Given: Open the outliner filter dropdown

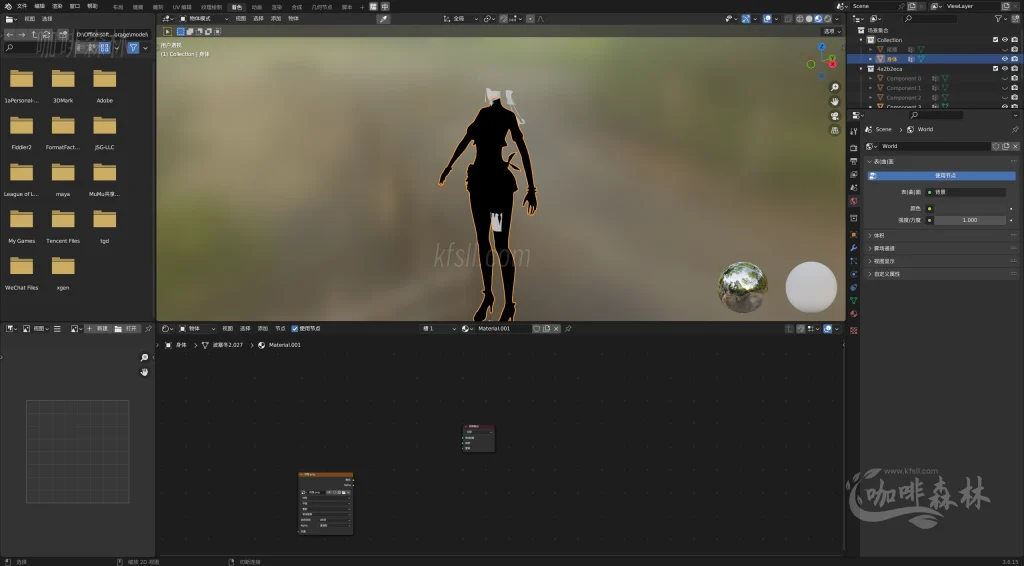Looking at the screenshot, I should (x=1000, y=19).
